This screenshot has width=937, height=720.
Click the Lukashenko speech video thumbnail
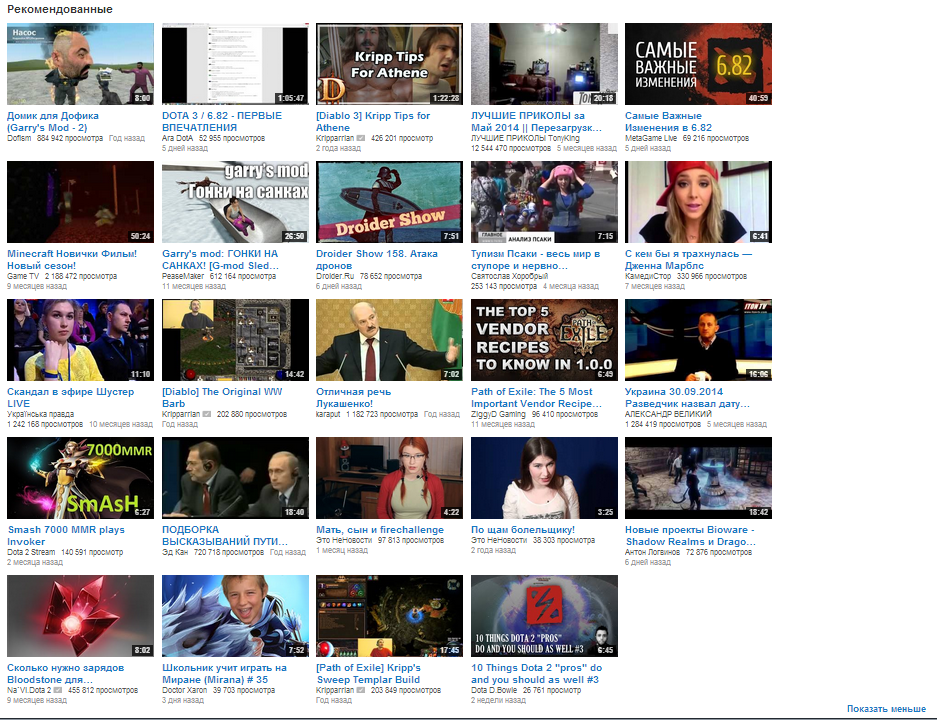pyautogui.click(x=389, y=340)
